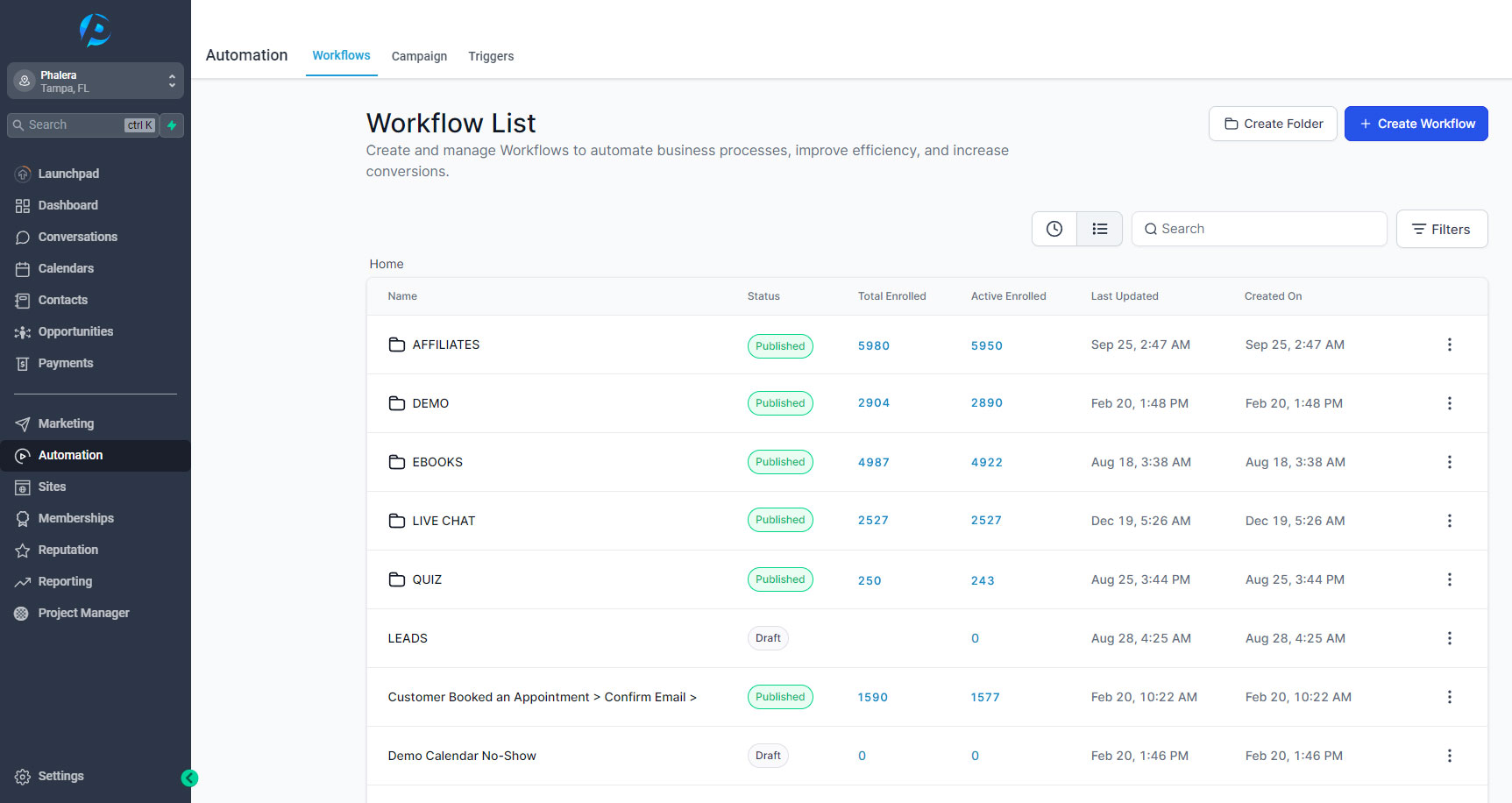Switch to recent clock view
Image resolution: width=1512 pixels, height=803 pixels.
1054,229
